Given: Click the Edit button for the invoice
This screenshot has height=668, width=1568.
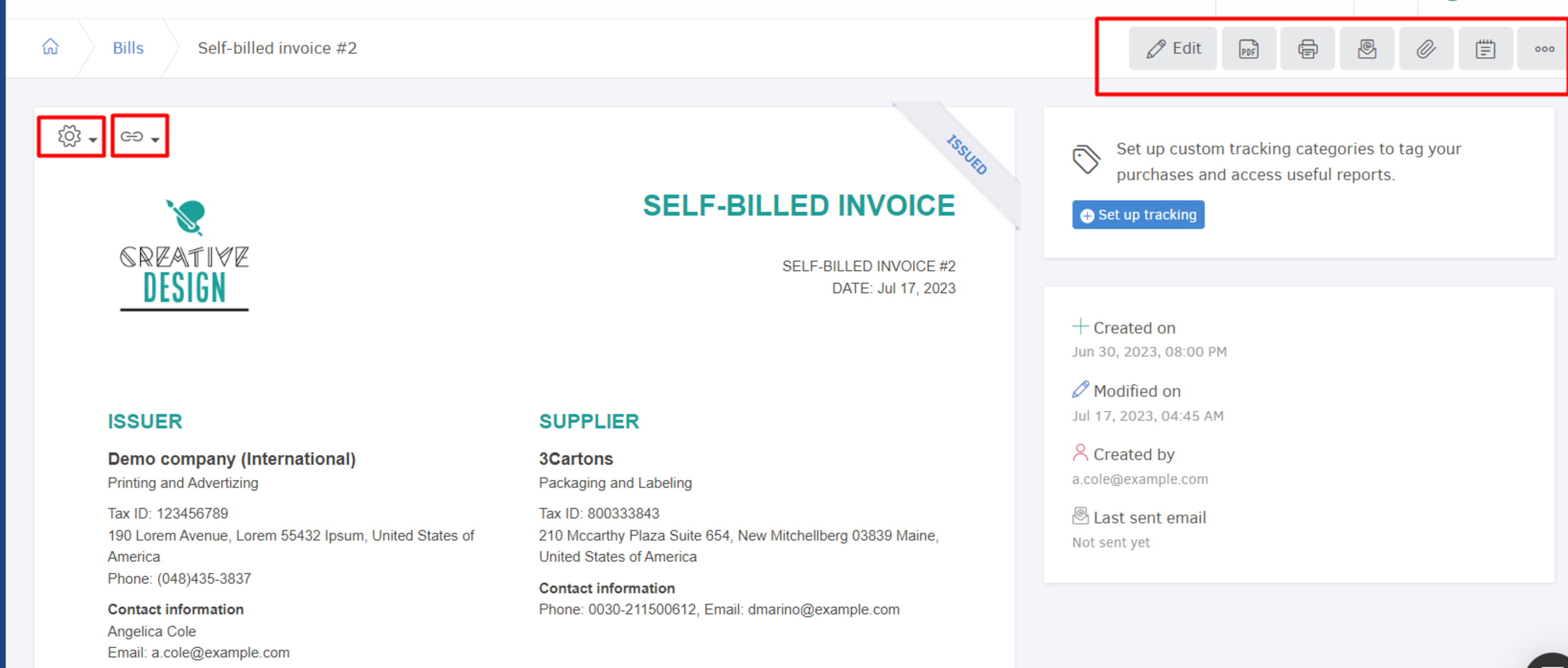Looking at the screenshot, I should click(x=1172, y=48).
